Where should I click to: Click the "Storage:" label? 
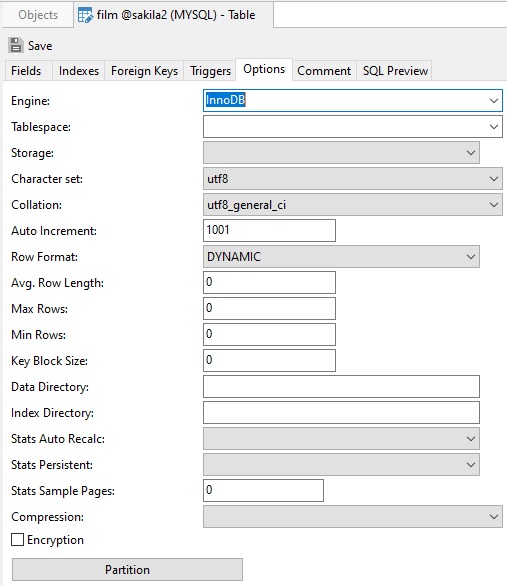tap(33, 153)
